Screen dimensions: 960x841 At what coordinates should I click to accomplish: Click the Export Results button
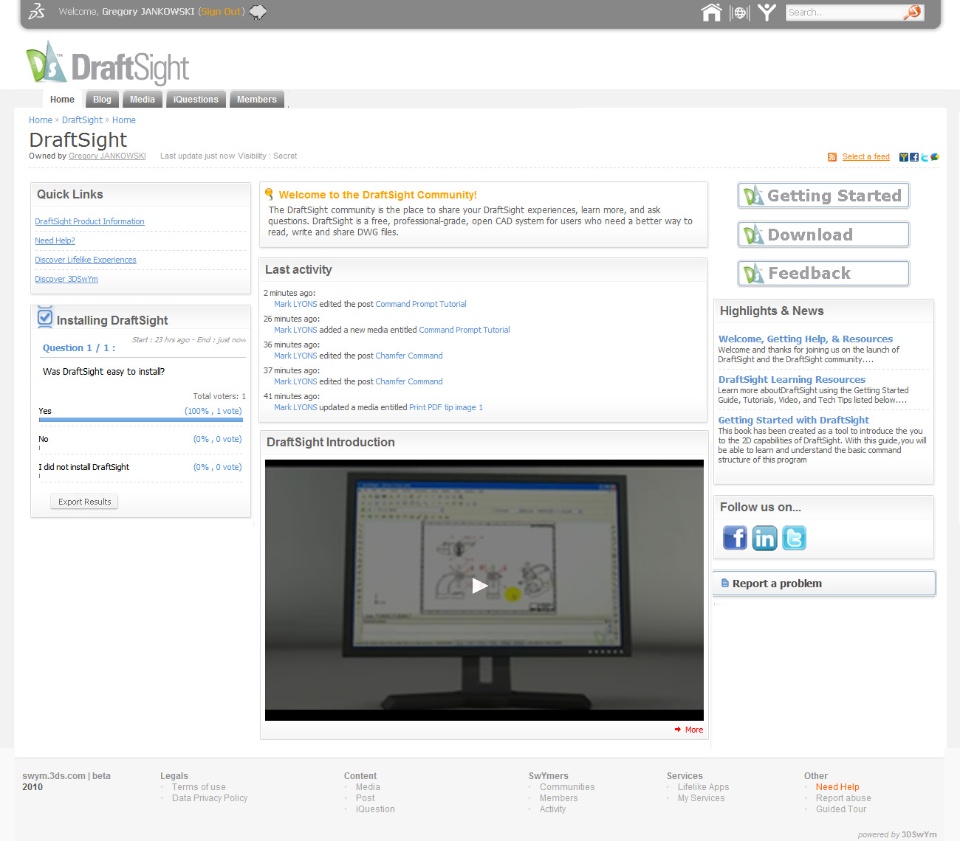pyautogui.click(x=84, y=502)
